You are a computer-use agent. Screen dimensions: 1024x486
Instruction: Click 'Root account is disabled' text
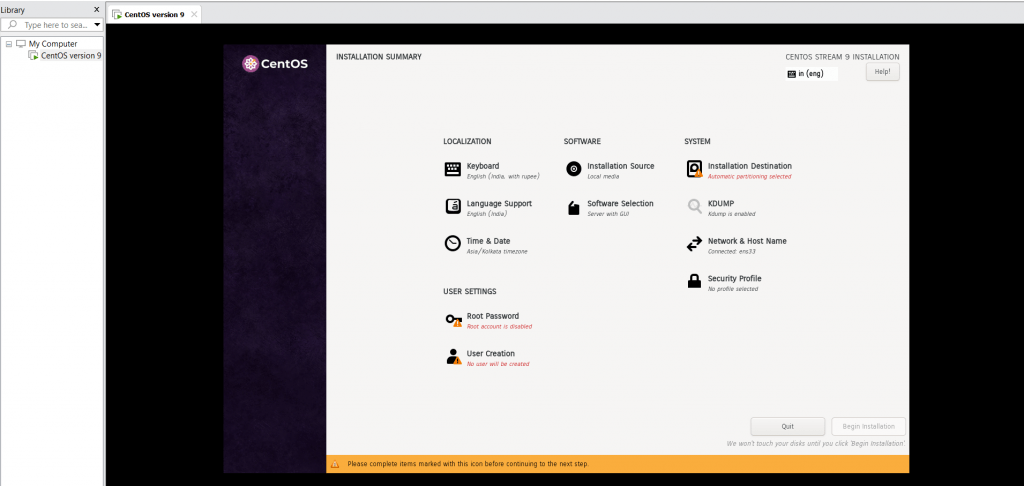[x=499, y=327]
